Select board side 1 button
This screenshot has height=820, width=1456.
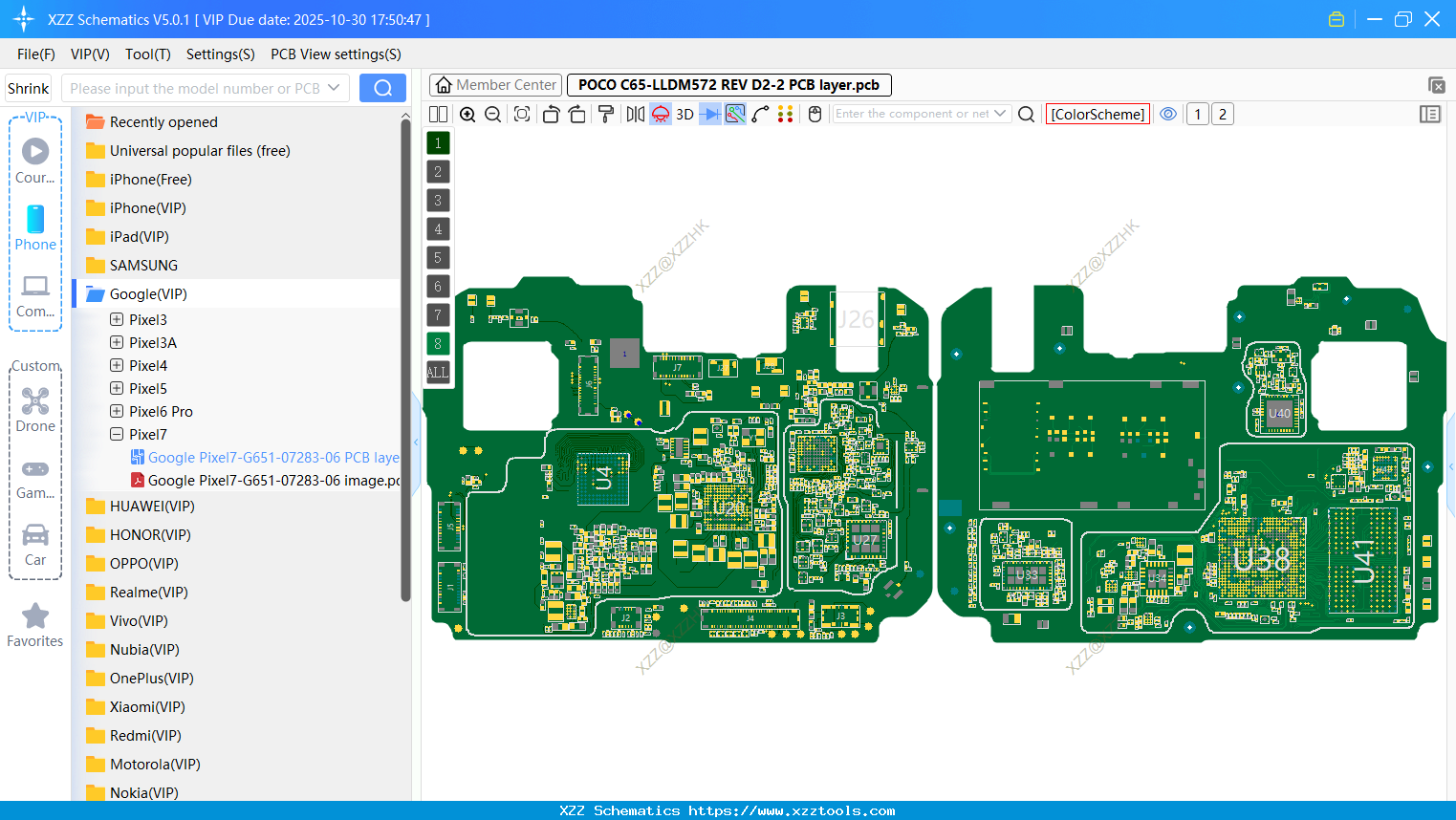[1197, 114]
